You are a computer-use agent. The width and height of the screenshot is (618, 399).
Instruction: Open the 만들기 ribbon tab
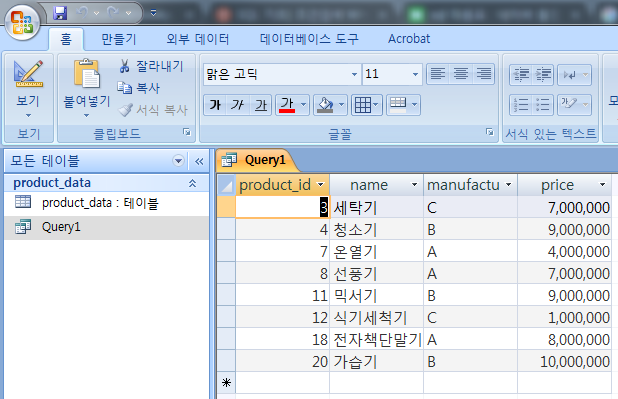point(119,39)
